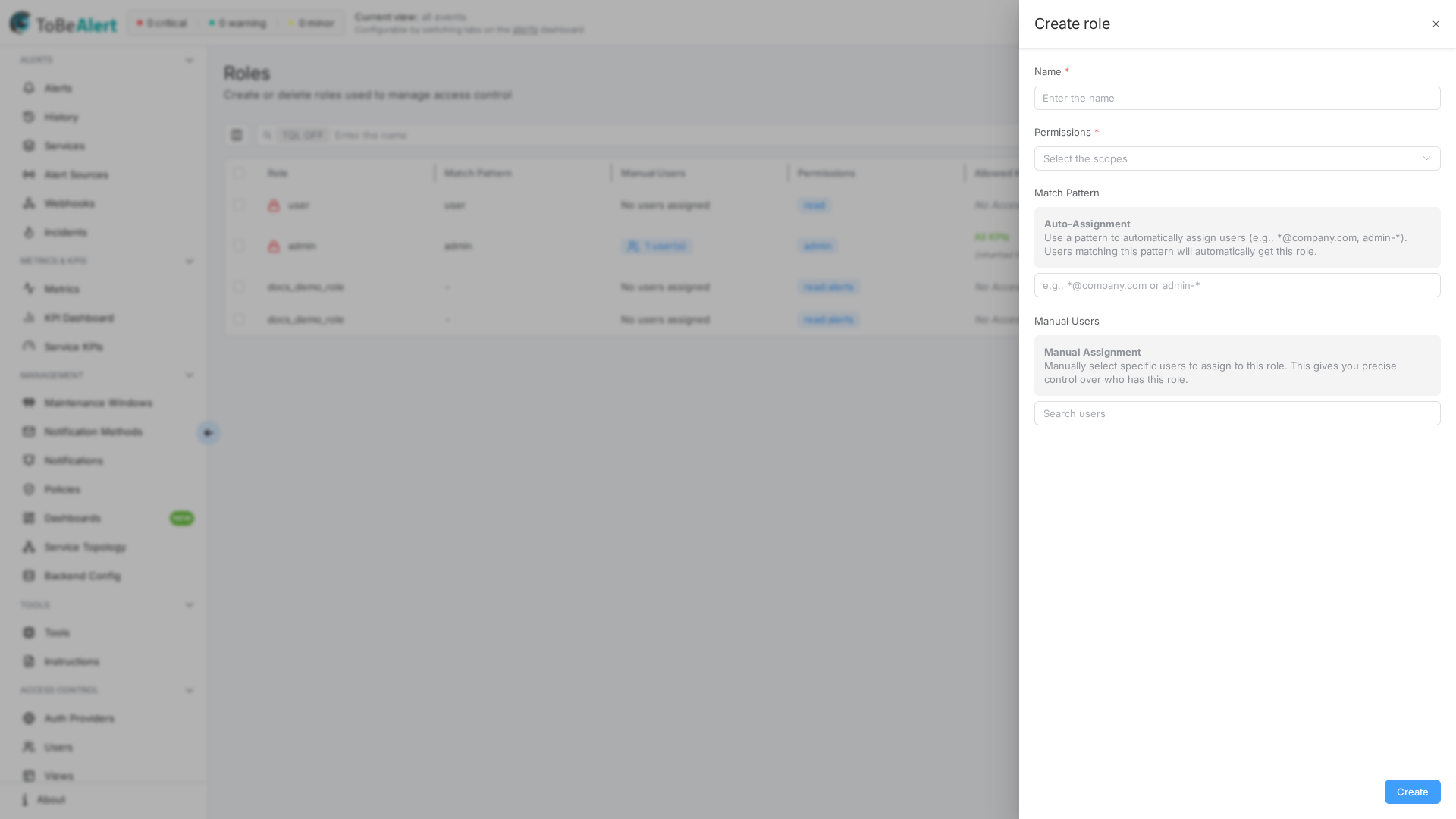Check the user role row checkbox

click(x=239, y=205)
